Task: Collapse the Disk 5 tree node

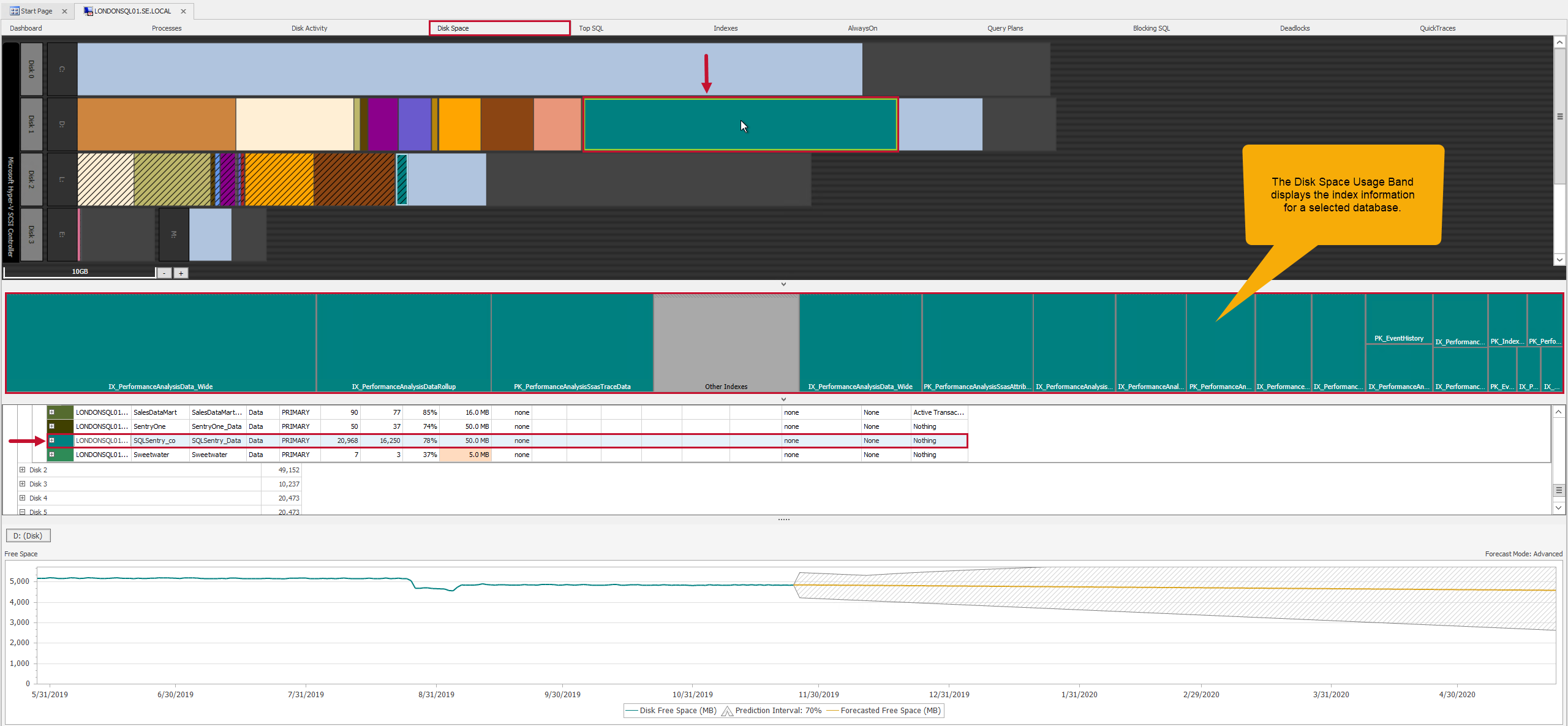Action: [x=23, y=512]
